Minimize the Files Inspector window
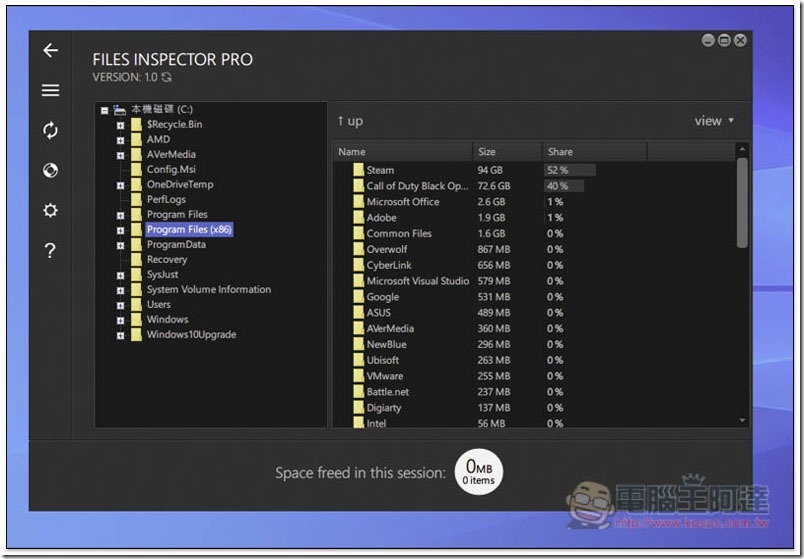 708,40
